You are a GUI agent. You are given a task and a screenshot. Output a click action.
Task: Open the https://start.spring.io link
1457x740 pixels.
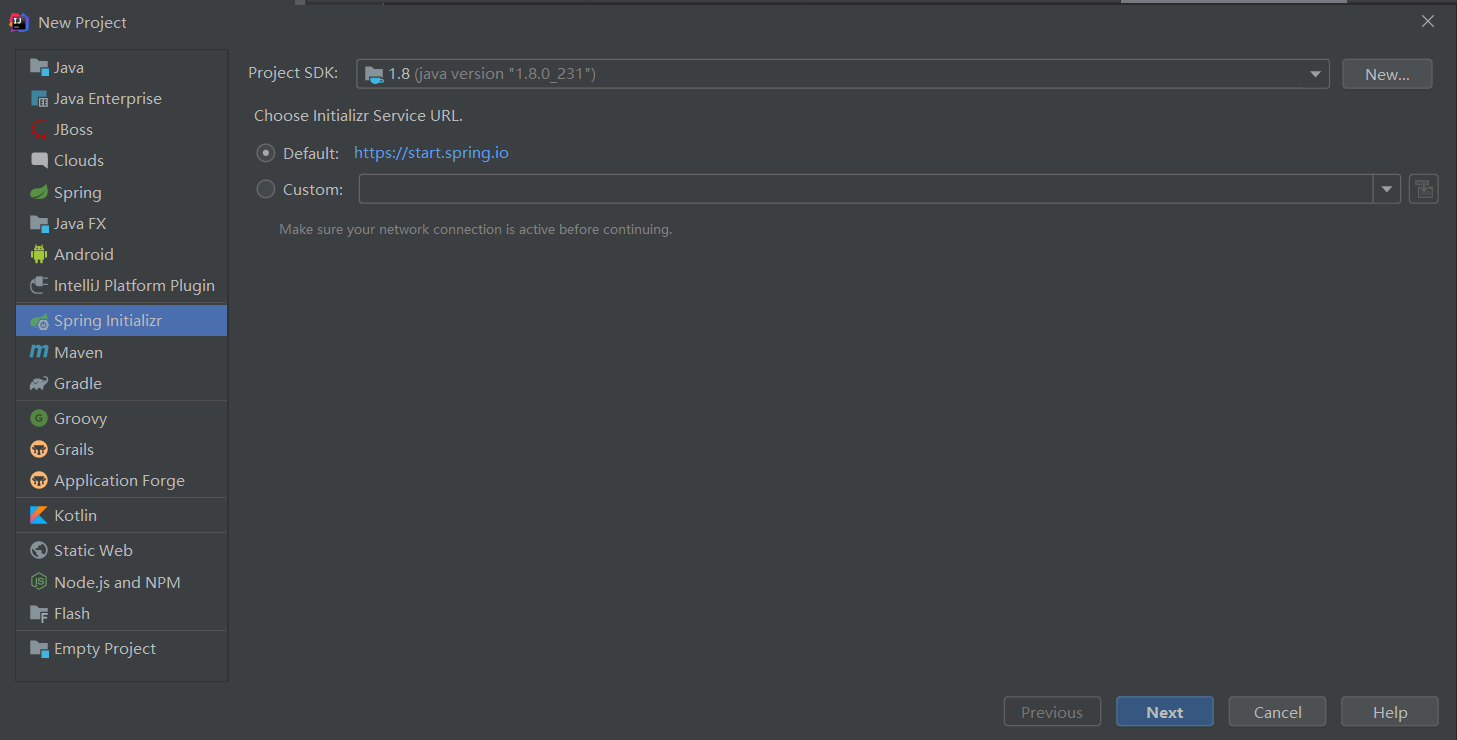point(431,153)
